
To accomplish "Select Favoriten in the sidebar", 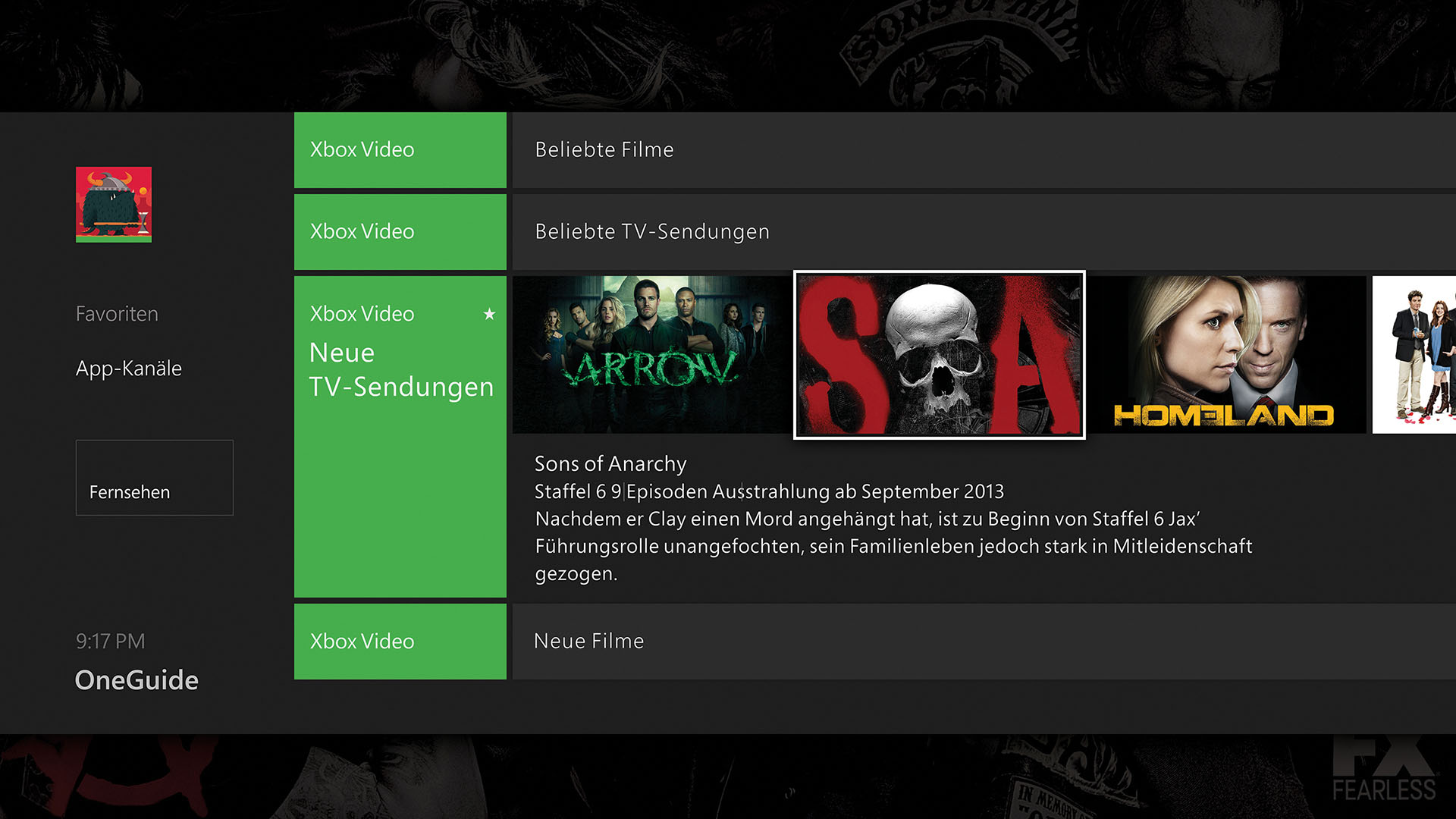I will pyautogui.click(x=117, y=314).
